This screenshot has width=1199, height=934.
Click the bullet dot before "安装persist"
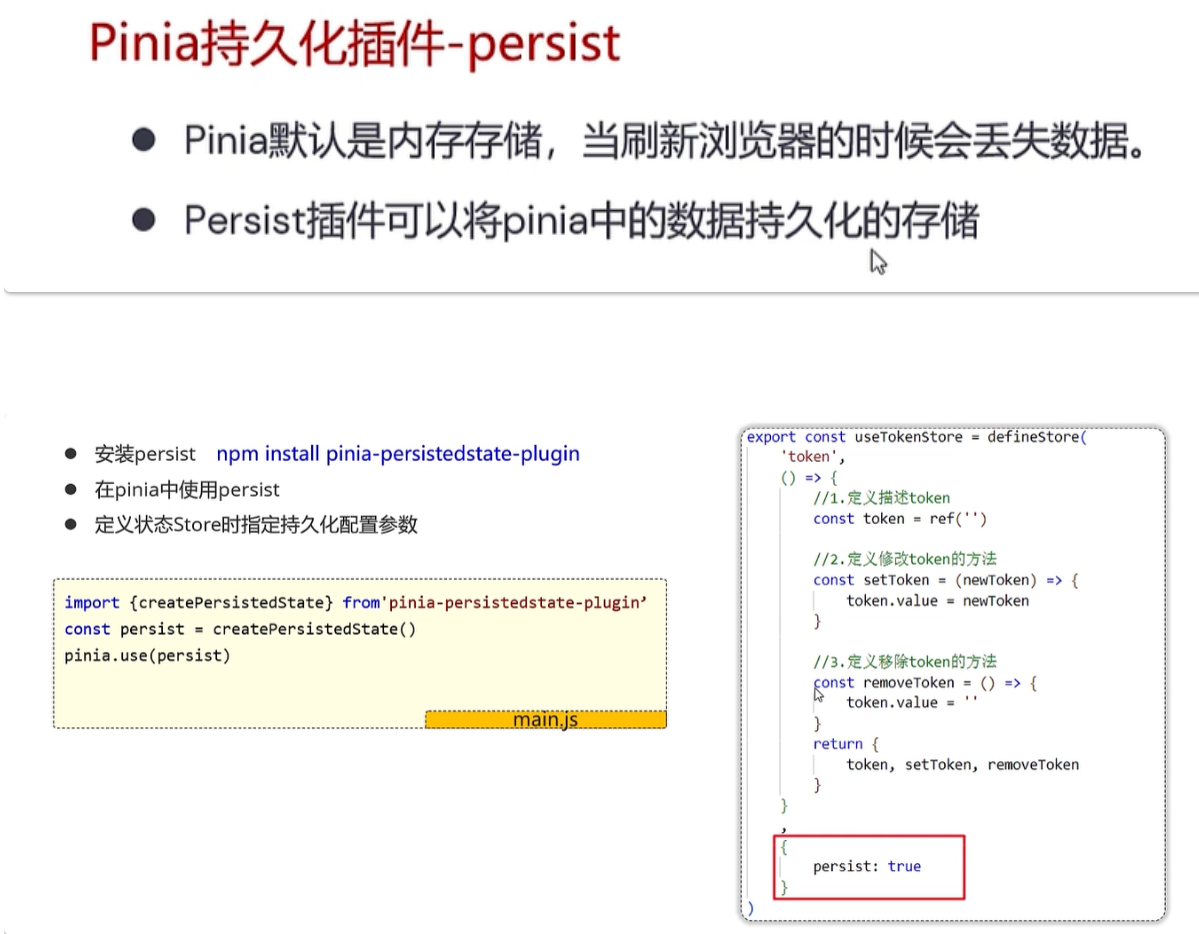click(x=71, y=454)
